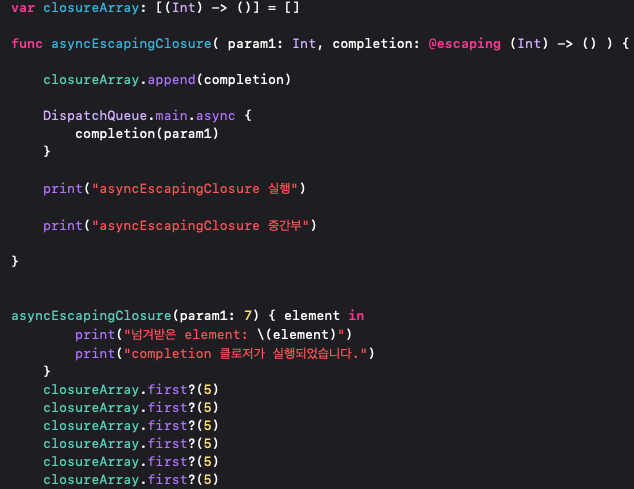
Task: Click the string "넘겨받은 element:"
Action: coord(186,334)
